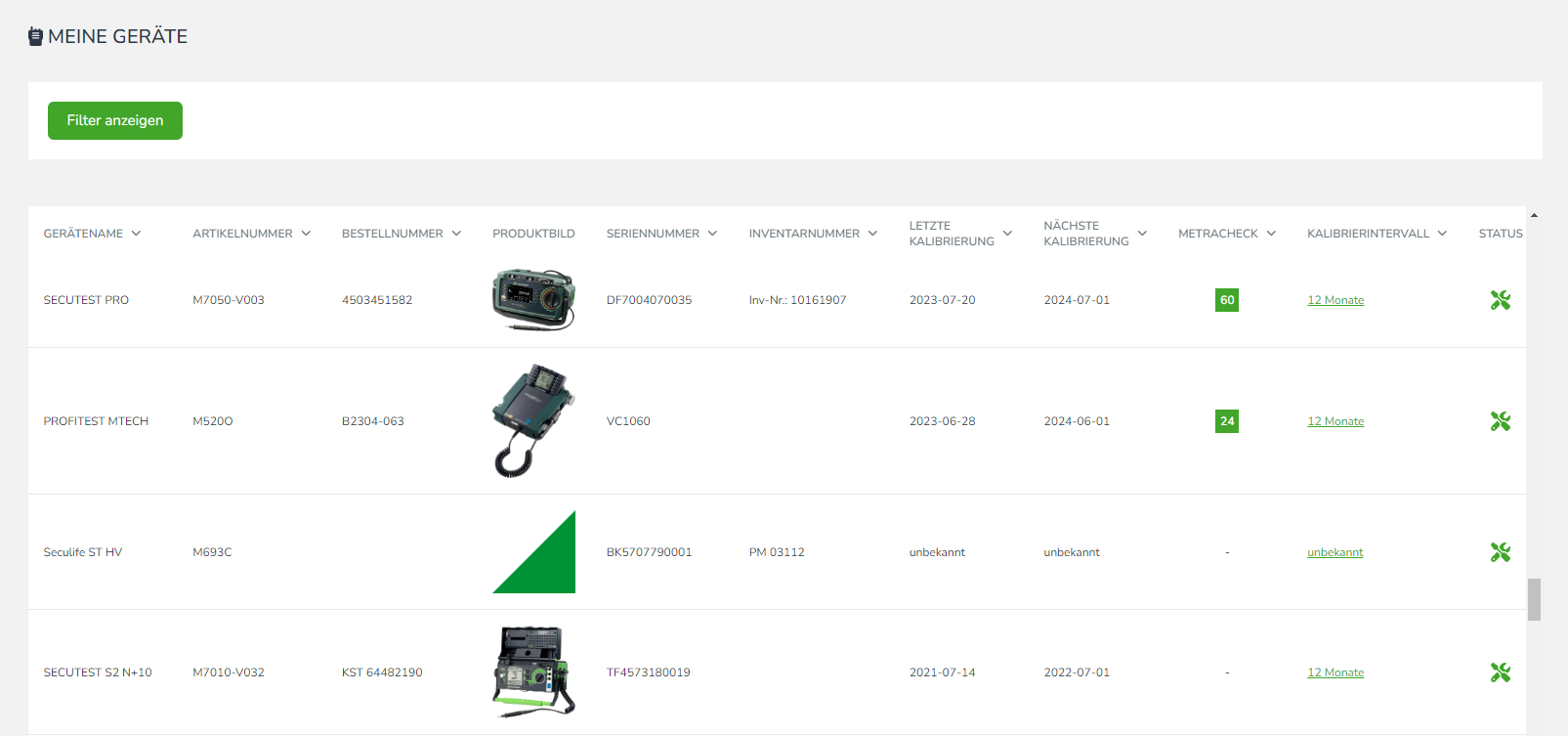
Task: Click last calibration date 2023-07-20
Action: click(942, 300)
